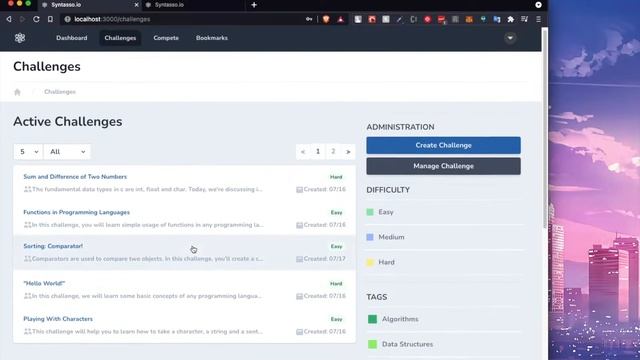Viewport: 640px width, 360px height.
Task: Click the Challenges breadcrumb link
Action: [x=60, y=92]
